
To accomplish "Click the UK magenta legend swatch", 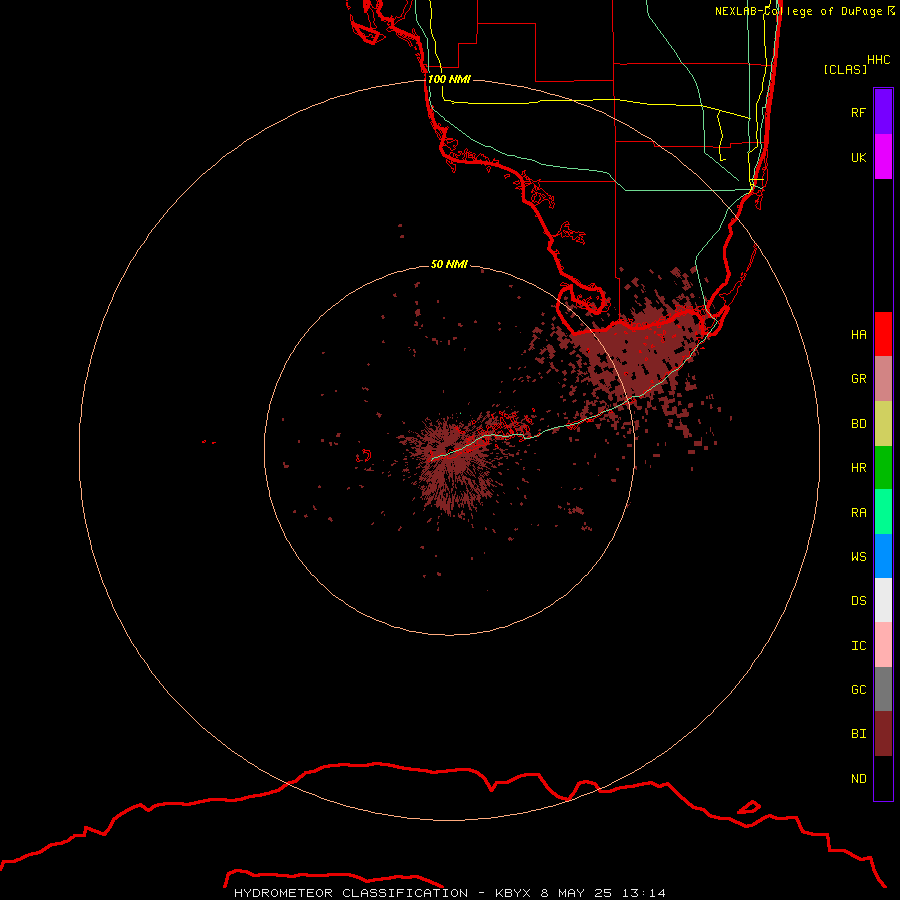I will coord(883,157).
